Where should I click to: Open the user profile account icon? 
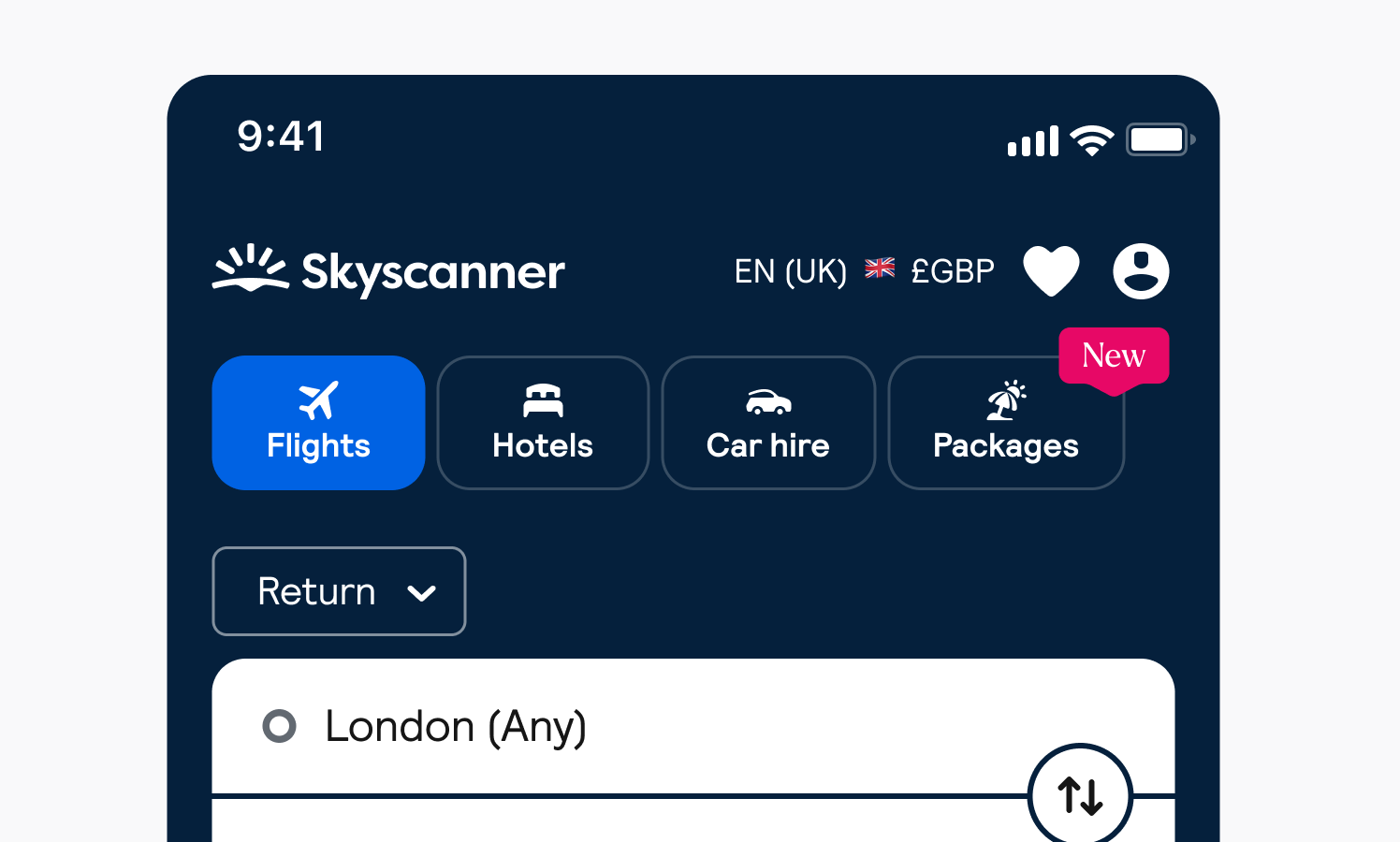tap(1141, 271)
